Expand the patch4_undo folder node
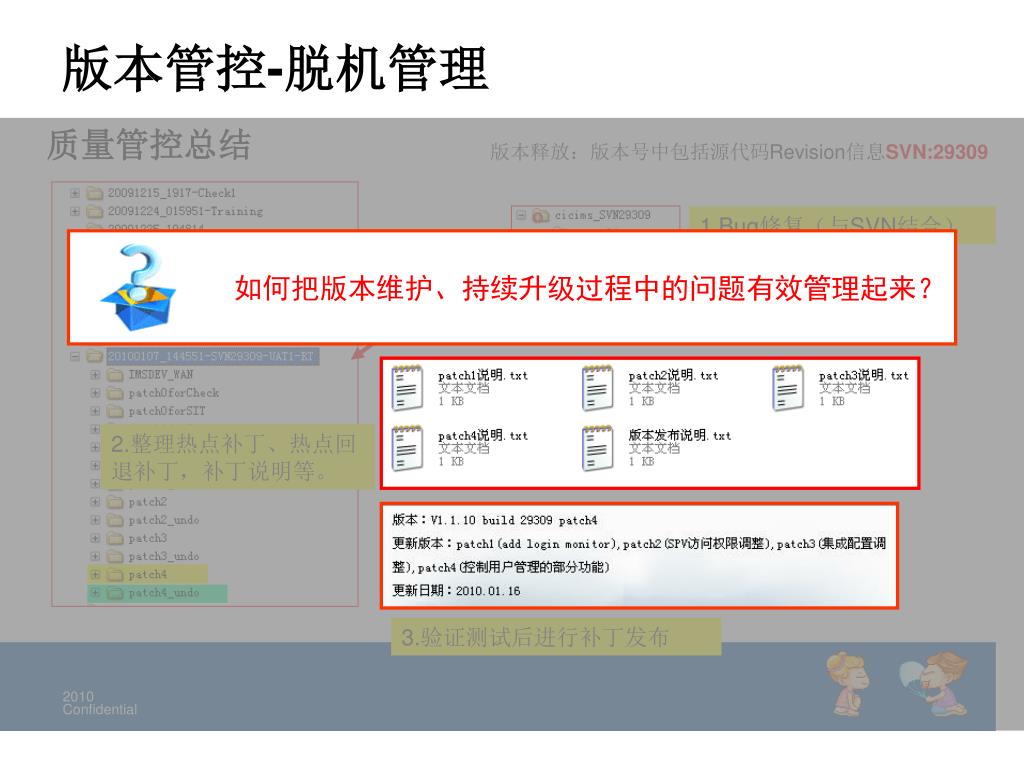This screenshot has width=1024, height=768. point(95,594)
